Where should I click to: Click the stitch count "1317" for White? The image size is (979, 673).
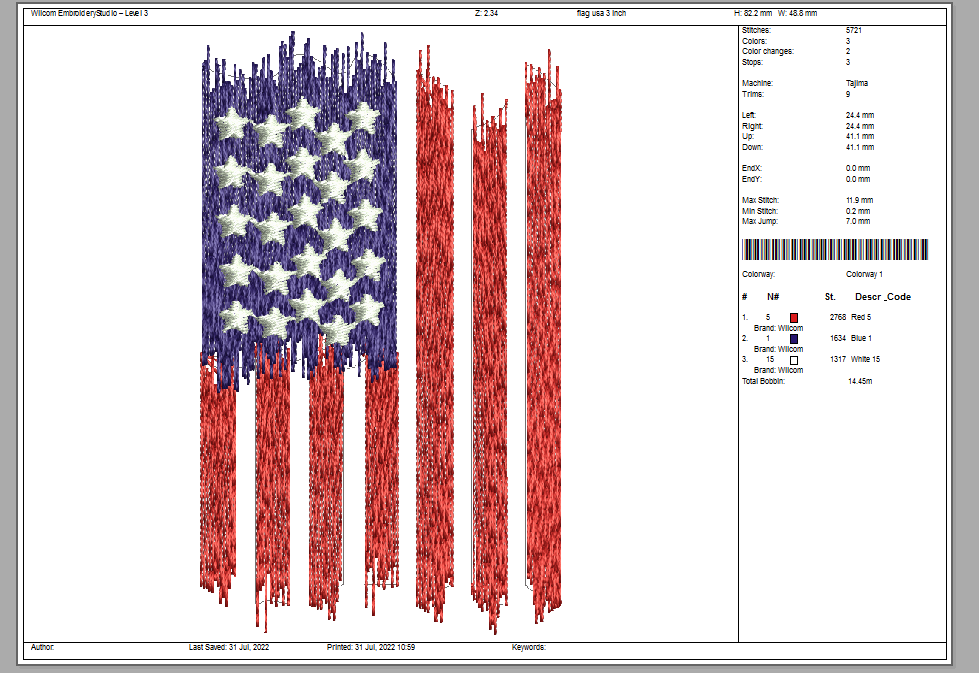coord(838,359)
